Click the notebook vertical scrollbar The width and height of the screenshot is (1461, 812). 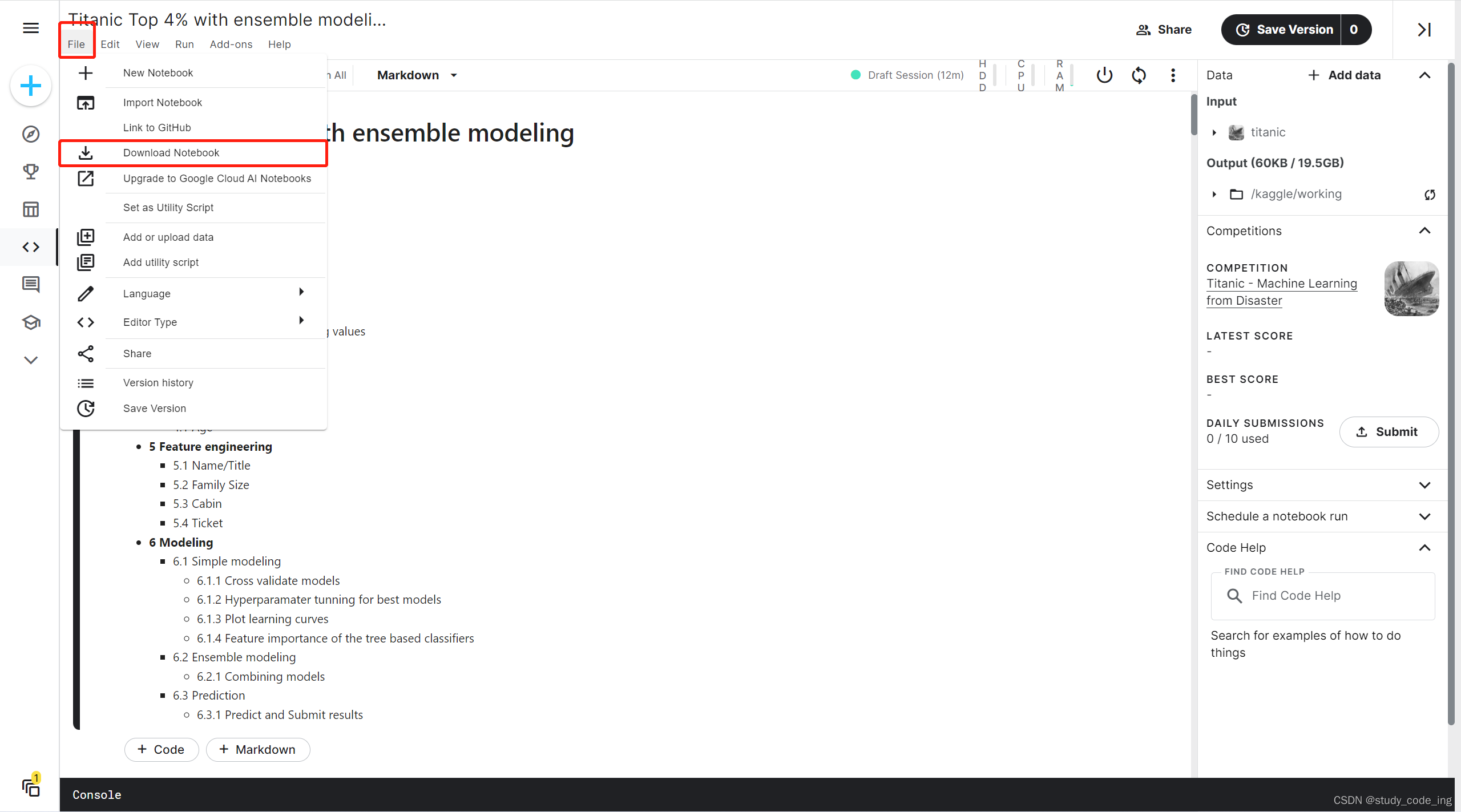coord(1194,115)
